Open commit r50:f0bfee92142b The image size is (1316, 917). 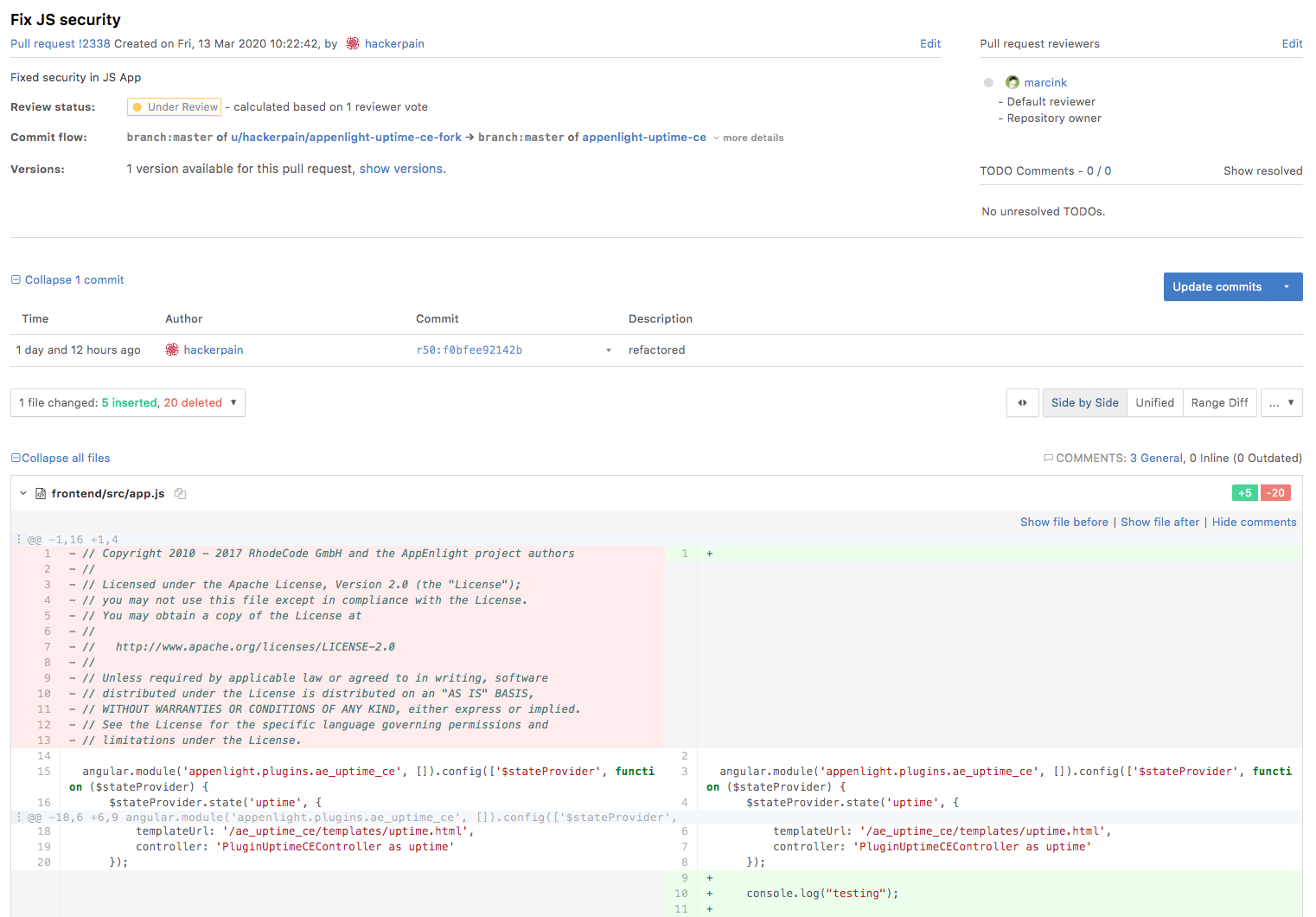(x=469, y=350)
